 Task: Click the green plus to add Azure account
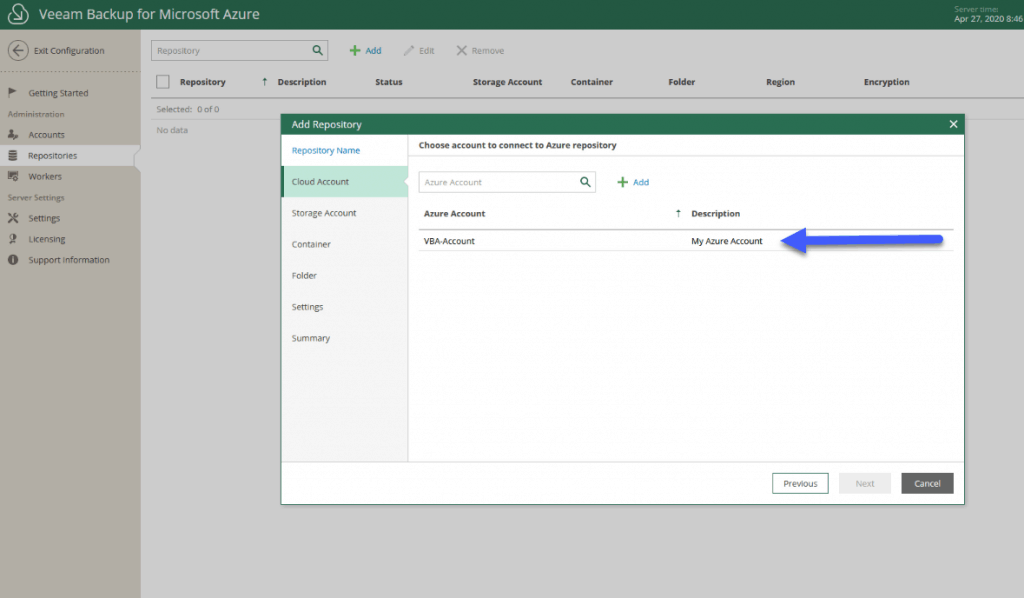point(622,182)
